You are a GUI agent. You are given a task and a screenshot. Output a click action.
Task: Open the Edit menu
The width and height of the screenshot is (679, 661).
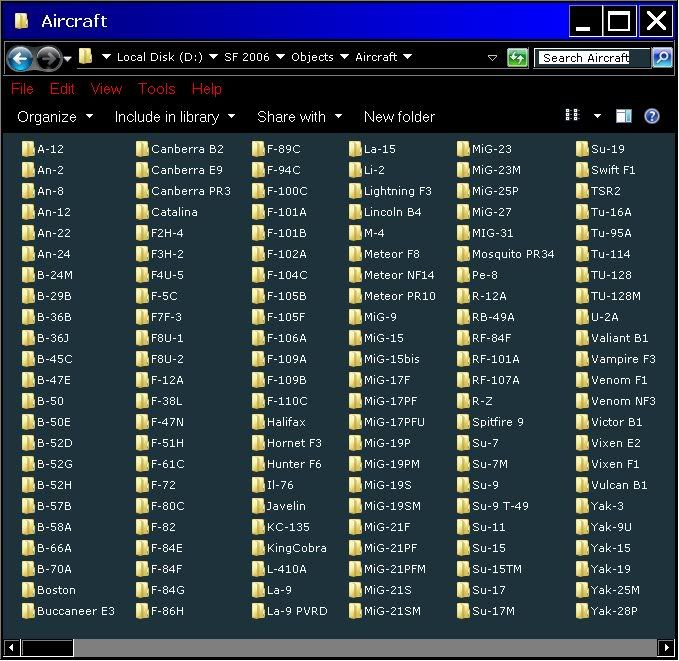click(x=62, y=89)
